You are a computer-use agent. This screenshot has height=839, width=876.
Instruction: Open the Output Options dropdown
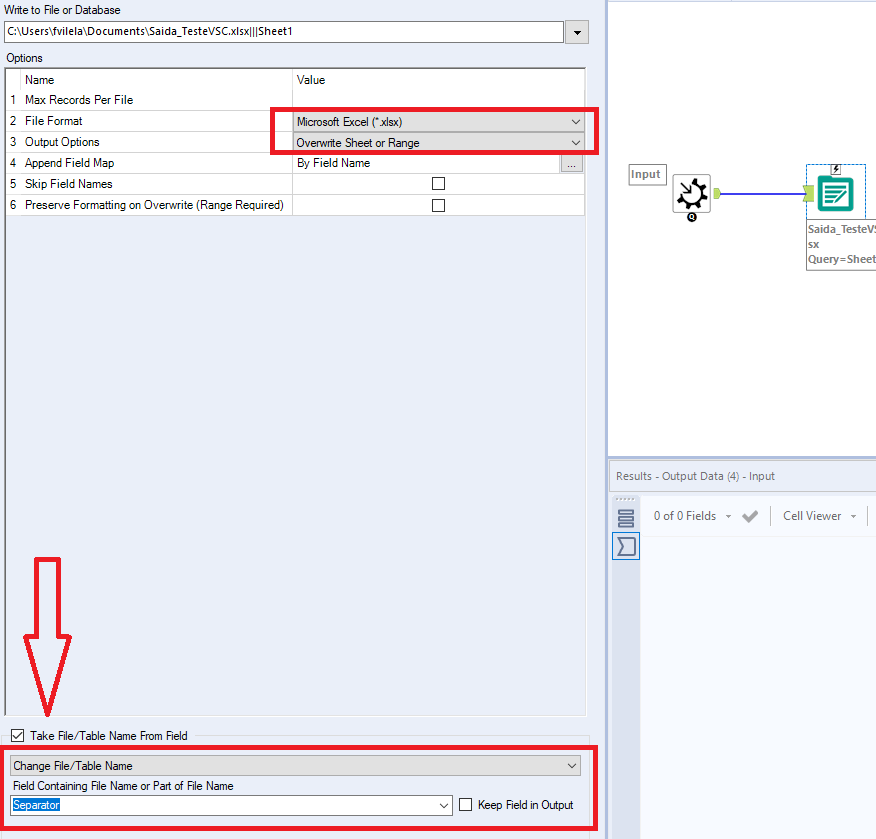click(x=575, y=143)
